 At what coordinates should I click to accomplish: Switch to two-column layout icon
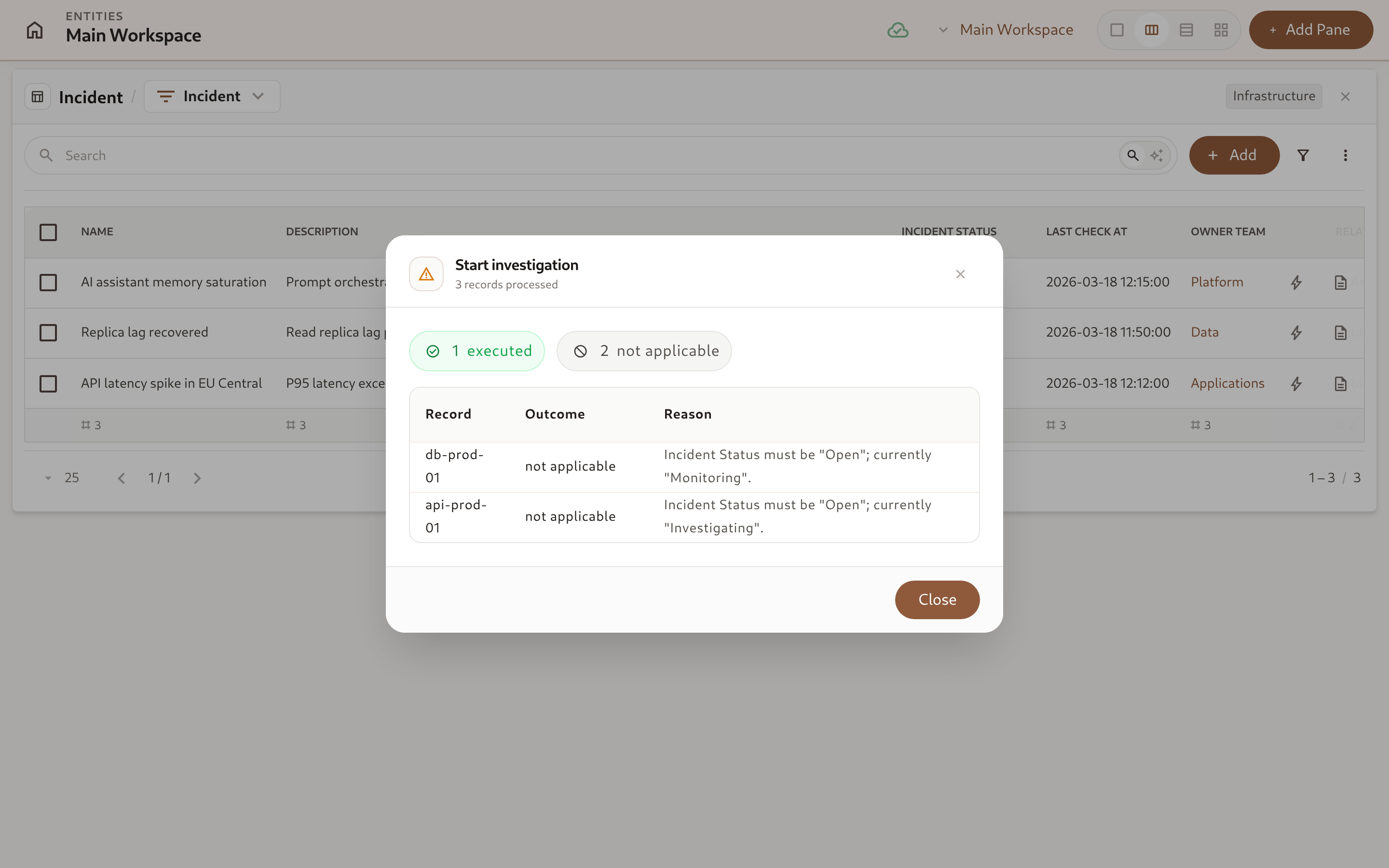coord(1151,30)
